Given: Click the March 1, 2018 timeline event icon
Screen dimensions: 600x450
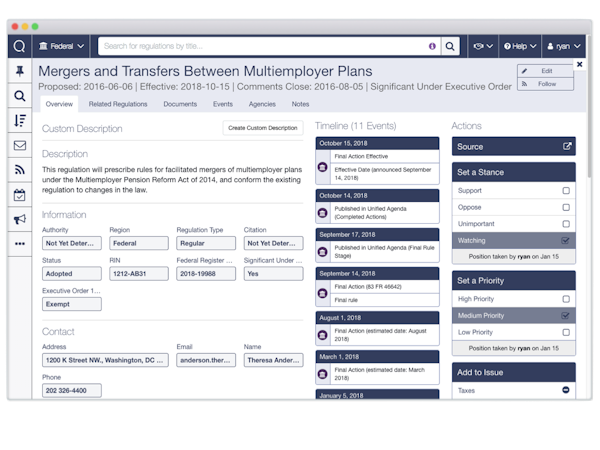Looking at the screenshot, I should click(323, 373).
